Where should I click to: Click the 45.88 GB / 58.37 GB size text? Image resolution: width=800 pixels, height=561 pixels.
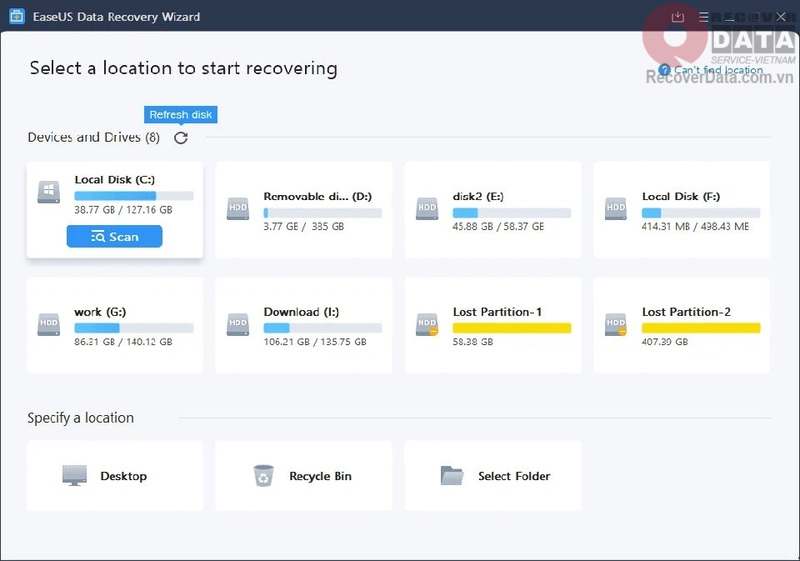point(498,226)
